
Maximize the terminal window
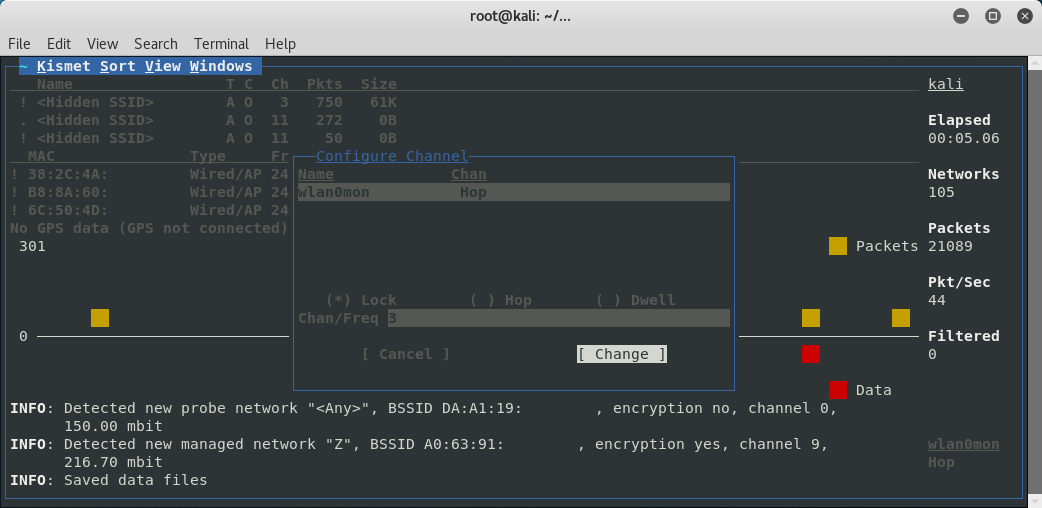(x=993, y=17)
